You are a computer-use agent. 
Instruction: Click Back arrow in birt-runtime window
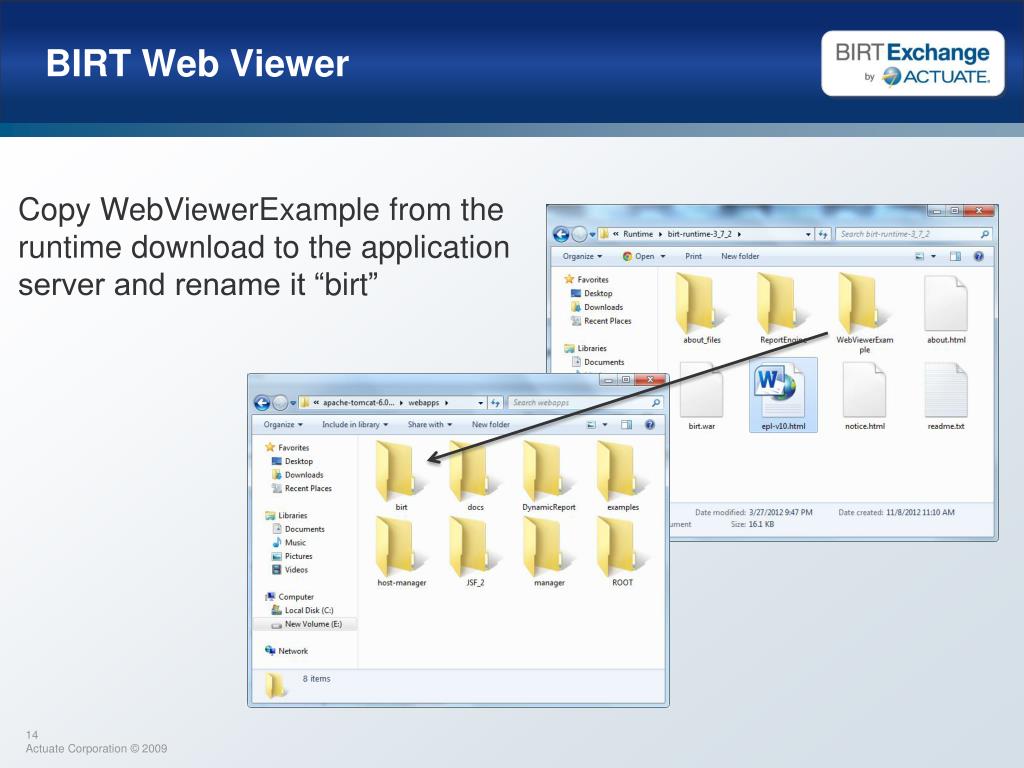coord(562,234)
